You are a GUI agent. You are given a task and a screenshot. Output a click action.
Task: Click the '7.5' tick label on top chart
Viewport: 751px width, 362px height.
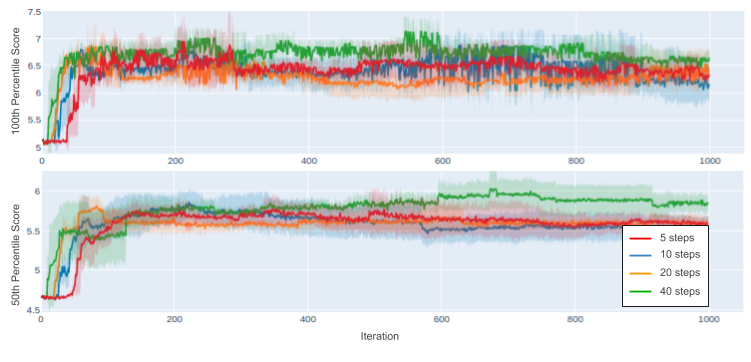point(34,11)
